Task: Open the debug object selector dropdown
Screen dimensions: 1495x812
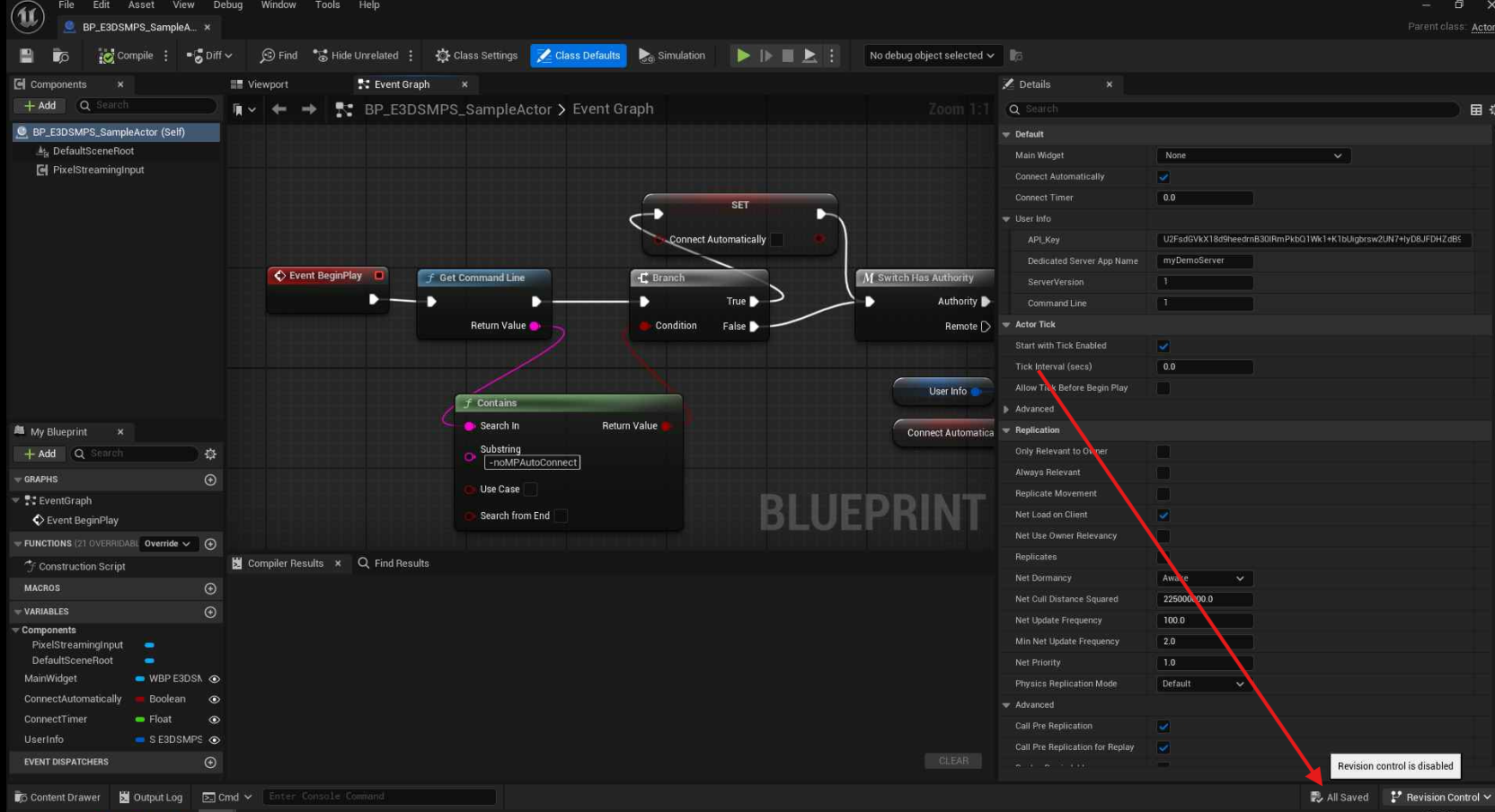Action: pyautogui.click(x=932, y=56)
